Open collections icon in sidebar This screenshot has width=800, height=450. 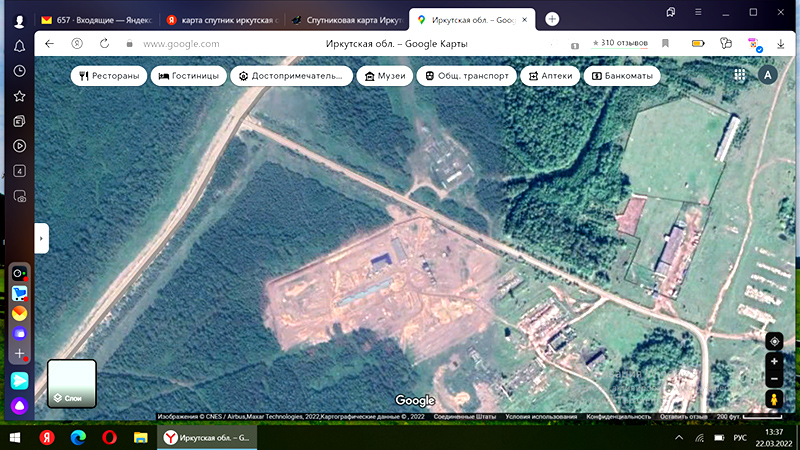click(19, 121)
